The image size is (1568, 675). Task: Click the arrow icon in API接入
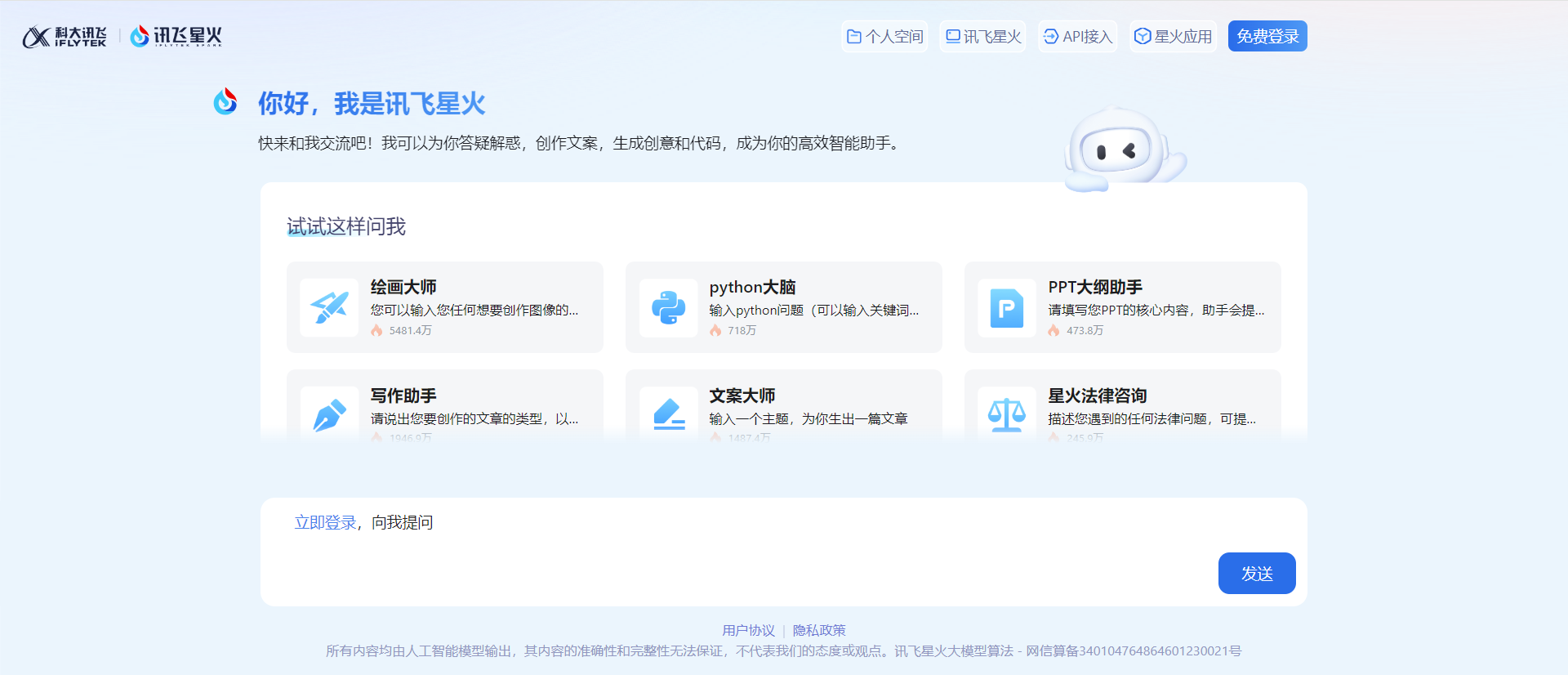[1051, 36]
